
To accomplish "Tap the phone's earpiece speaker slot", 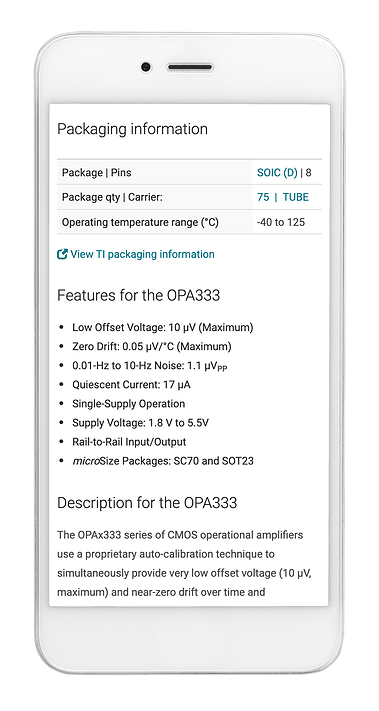I will pos(190,68).
